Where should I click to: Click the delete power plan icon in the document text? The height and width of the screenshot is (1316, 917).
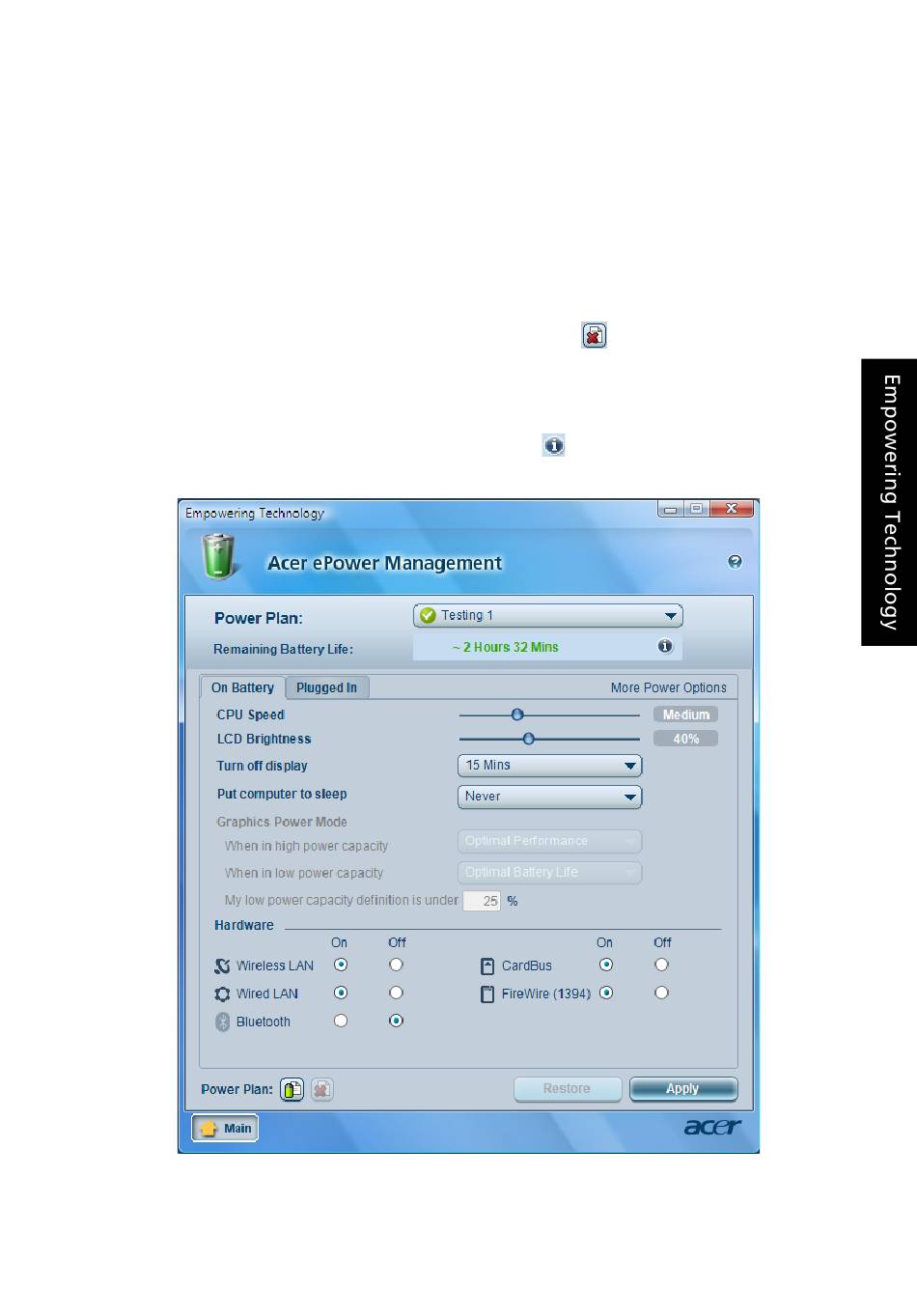tap(594, 335)
